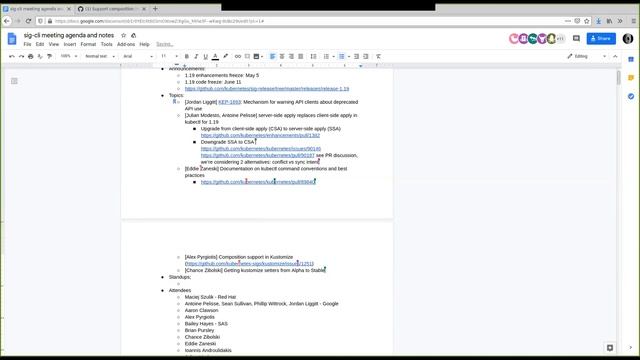Decrease the paragraph indent

[356, 56]
